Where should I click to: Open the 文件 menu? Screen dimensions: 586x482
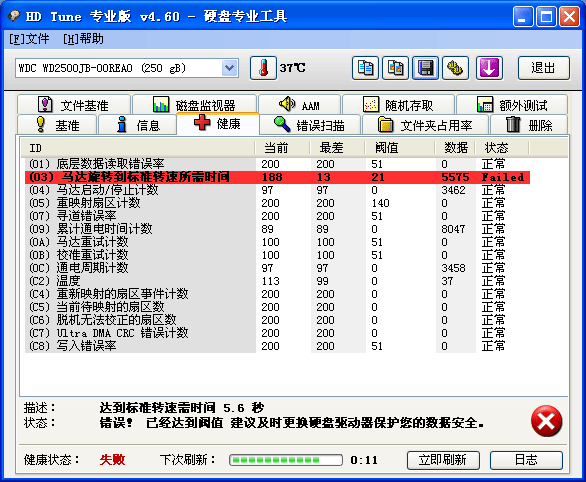click(29, 39)
